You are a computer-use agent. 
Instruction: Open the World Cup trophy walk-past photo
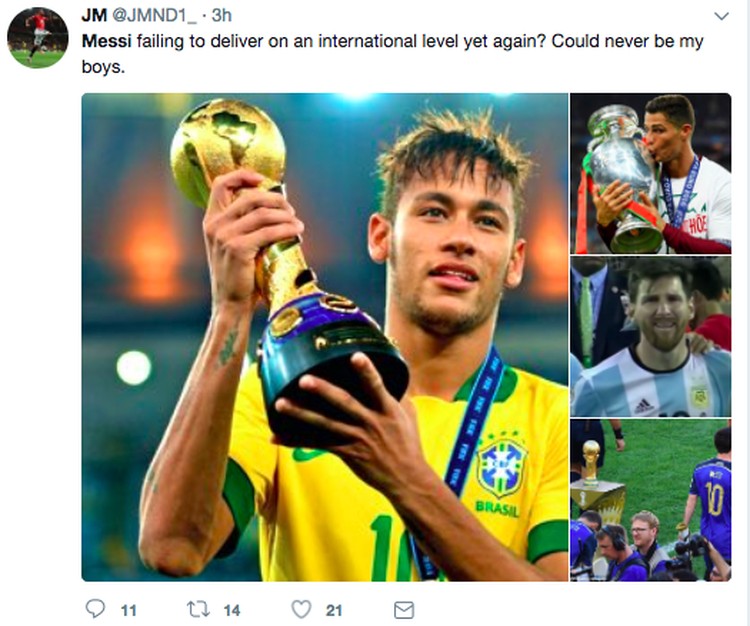(651, 500)
